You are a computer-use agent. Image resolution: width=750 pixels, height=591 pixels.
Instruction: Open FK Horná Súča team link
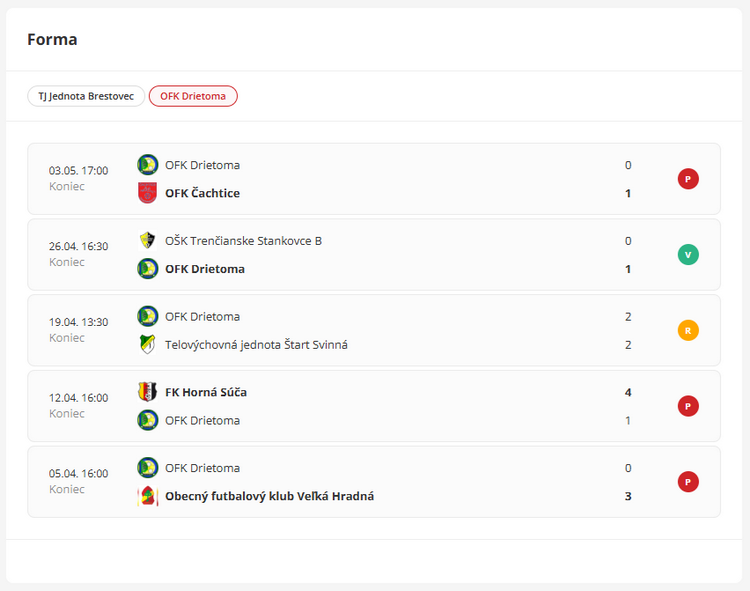coord(206,393)
